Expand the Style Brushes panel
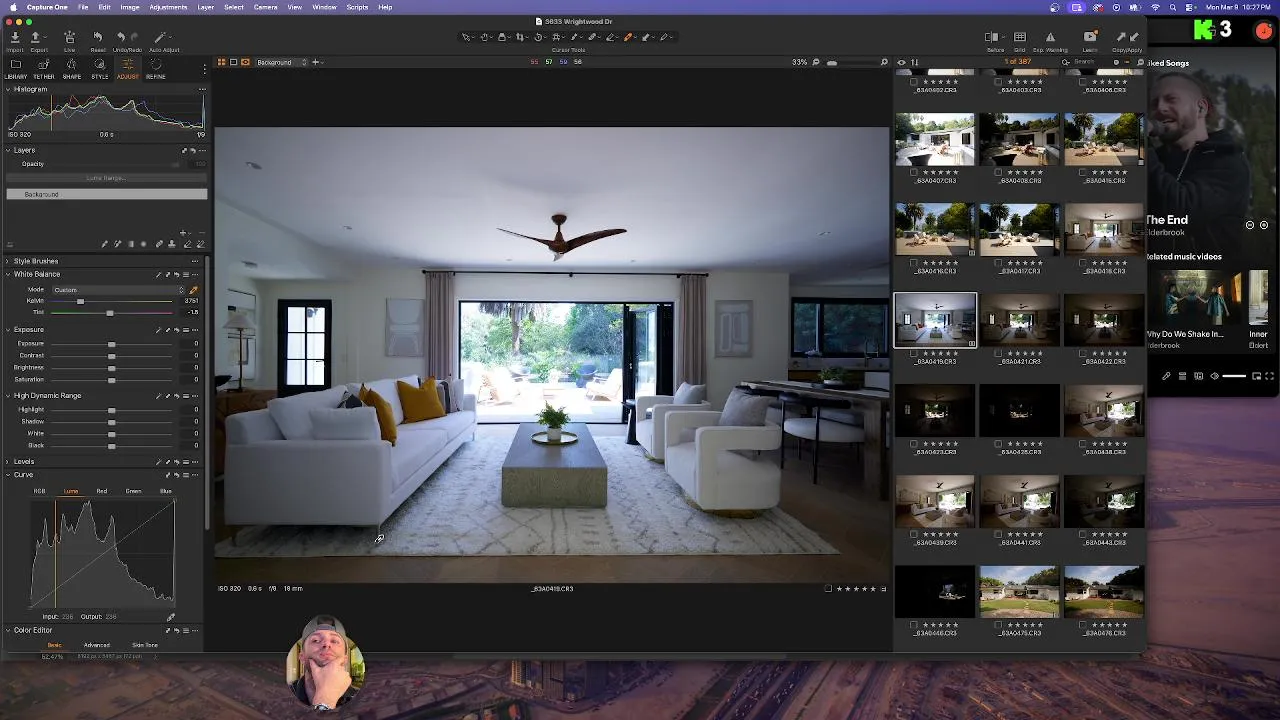Screen dimensions: 1280x720 [x=8, y=261]
